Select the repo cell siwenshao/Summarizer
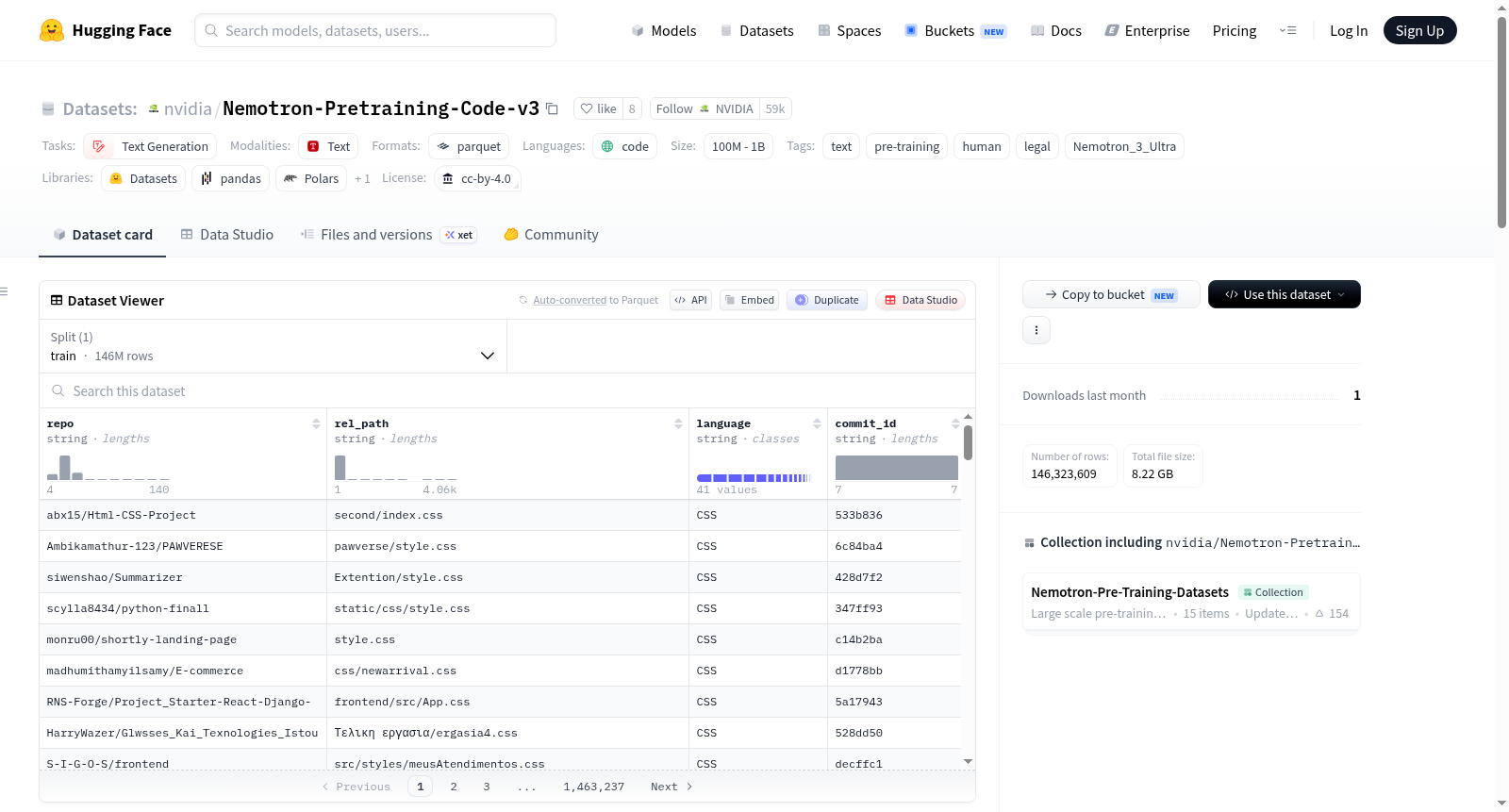Image resolution: width=1509 pixels, height=812 pixels. click(183, 577)
